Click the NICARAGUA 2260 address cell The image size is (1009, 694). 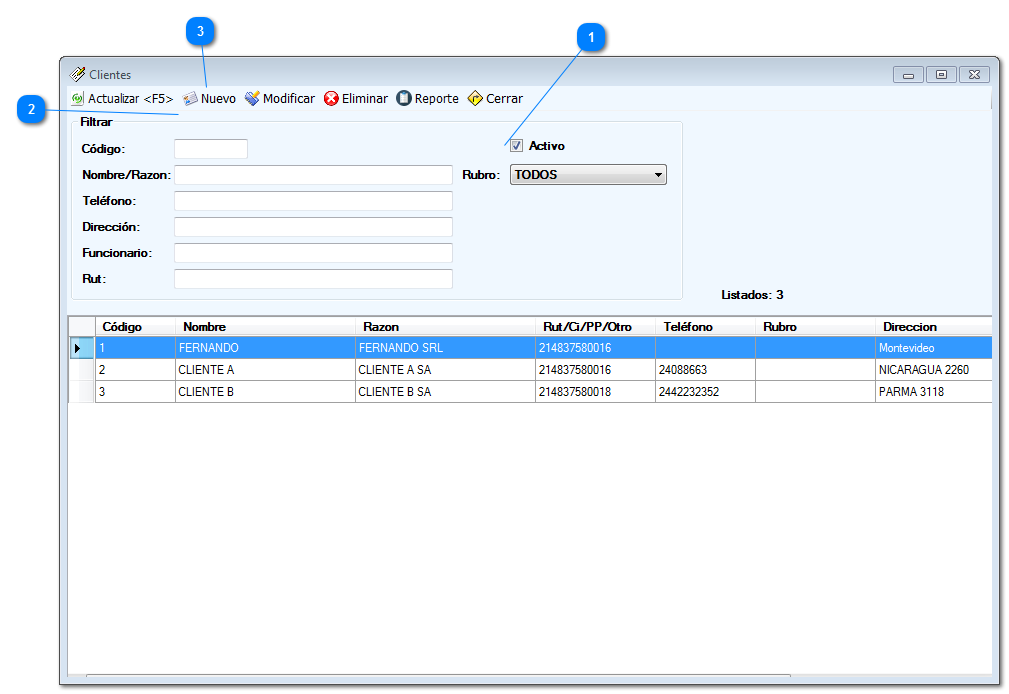coord(934,370)
